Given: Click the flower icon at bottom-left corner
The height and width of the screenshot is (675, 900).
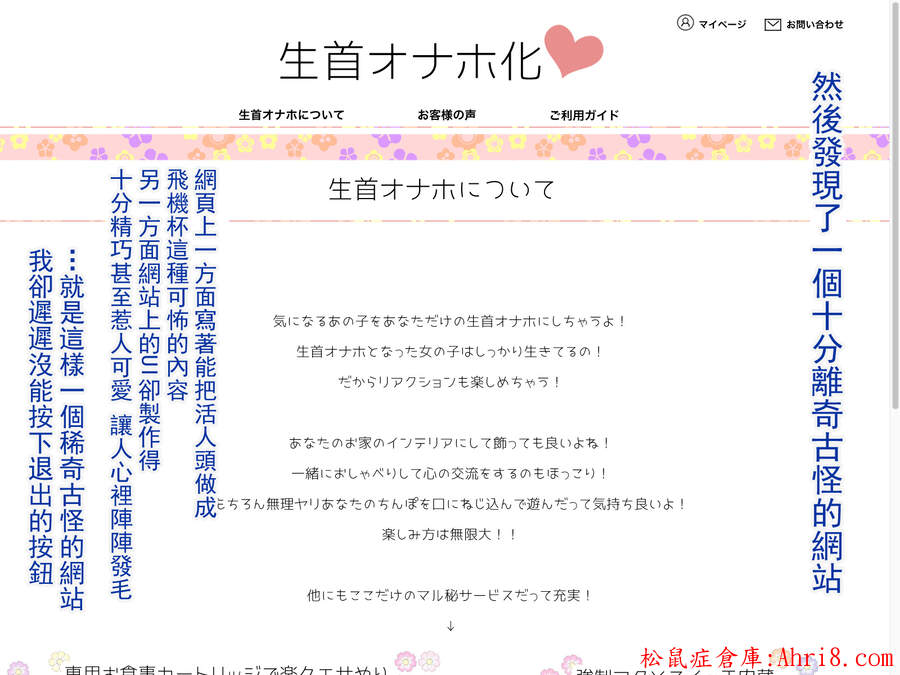Looking at the screenshot, I should pyautogui.click(x=17, y=667).
